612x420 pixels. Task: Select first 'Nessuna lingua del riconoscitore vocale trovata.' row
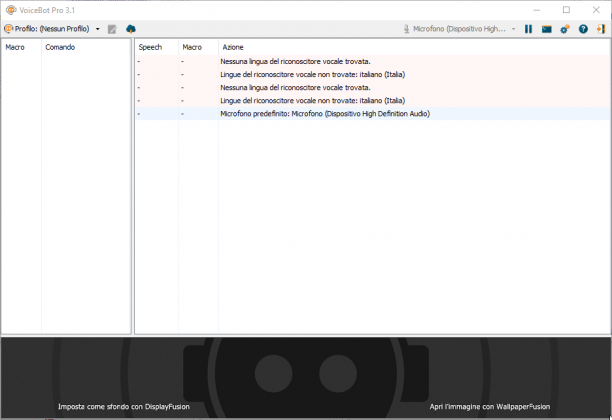(x=373, y=61)
